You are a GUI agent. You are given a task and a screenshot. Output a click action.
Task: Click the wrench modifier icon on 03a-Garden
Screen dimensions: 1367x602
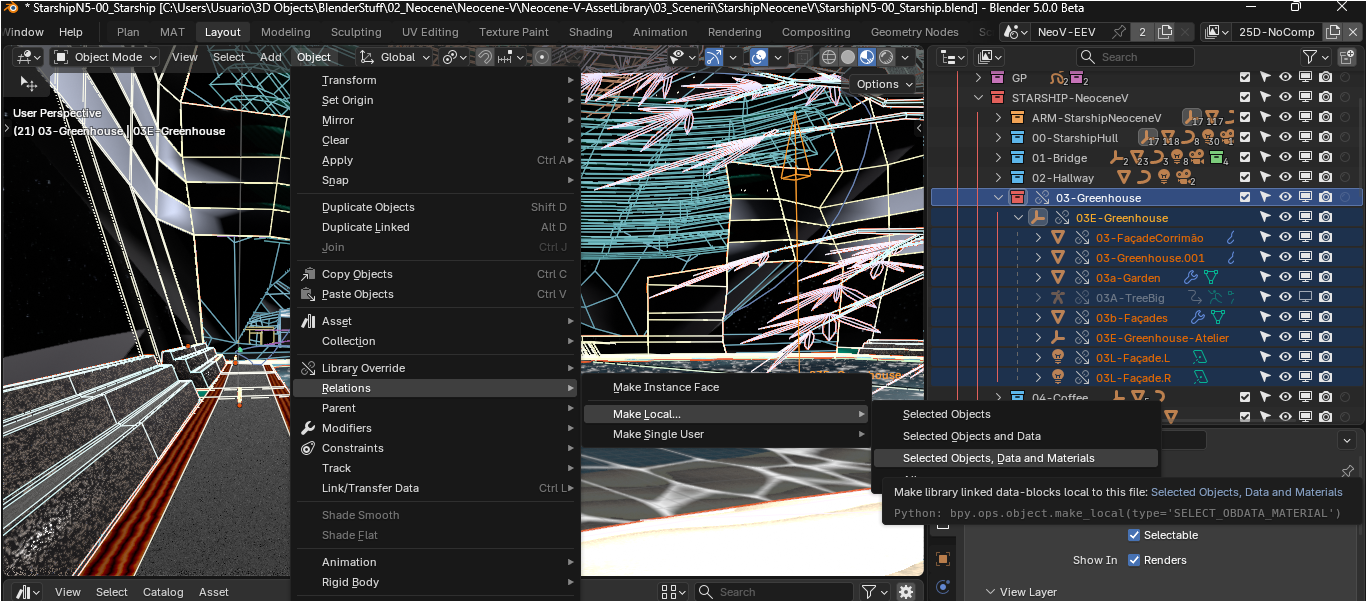click(1191, 278)
